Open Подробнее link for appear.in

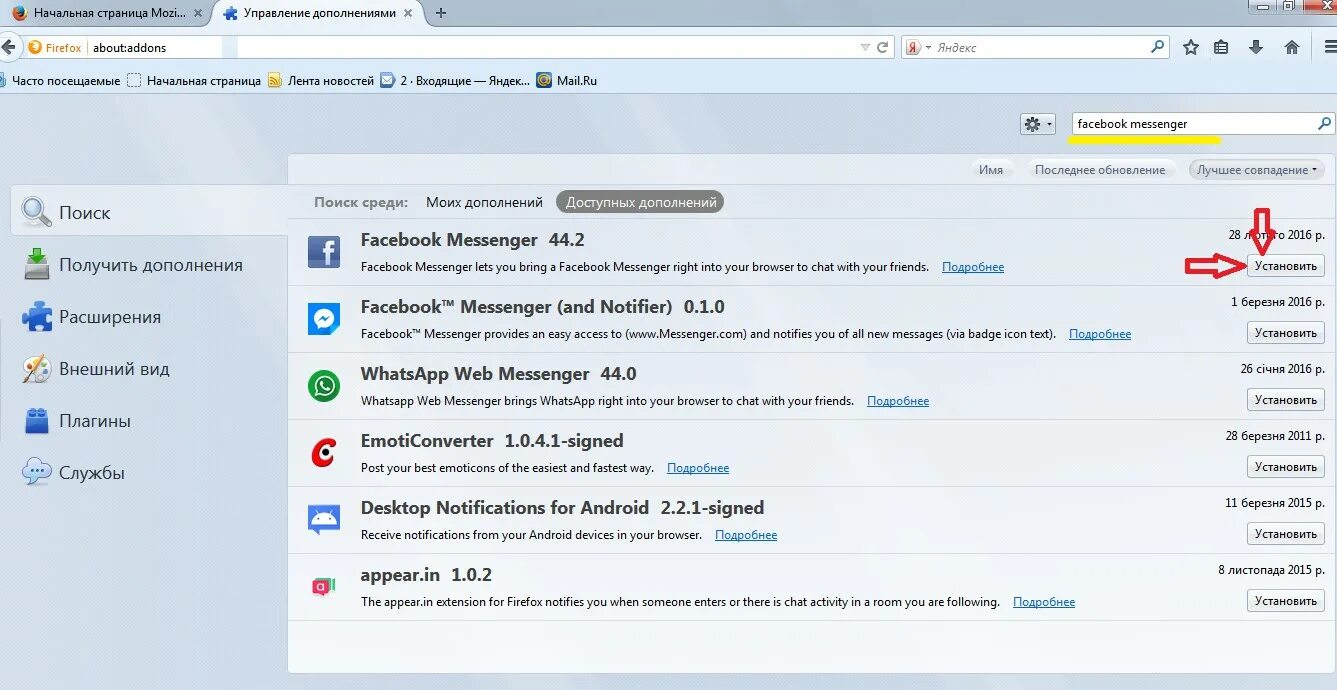click(1044, 602)
